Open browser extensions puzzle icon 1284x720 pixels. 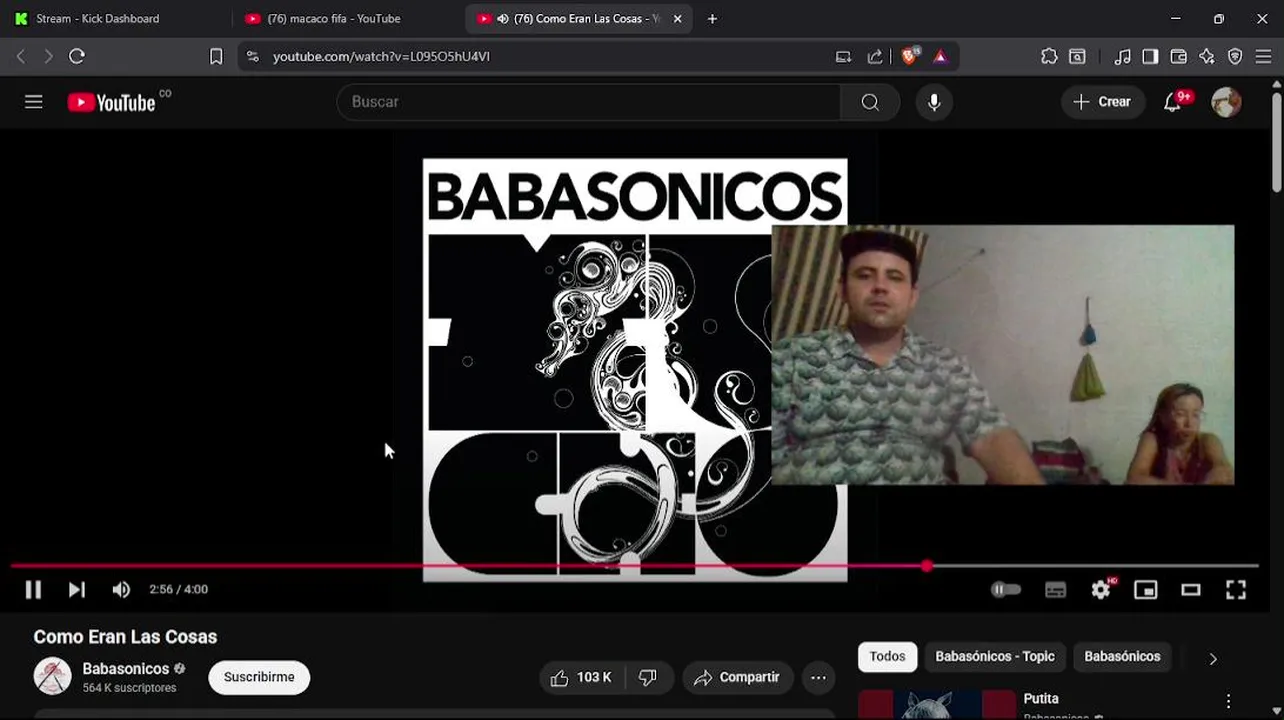click(1049, 56)
